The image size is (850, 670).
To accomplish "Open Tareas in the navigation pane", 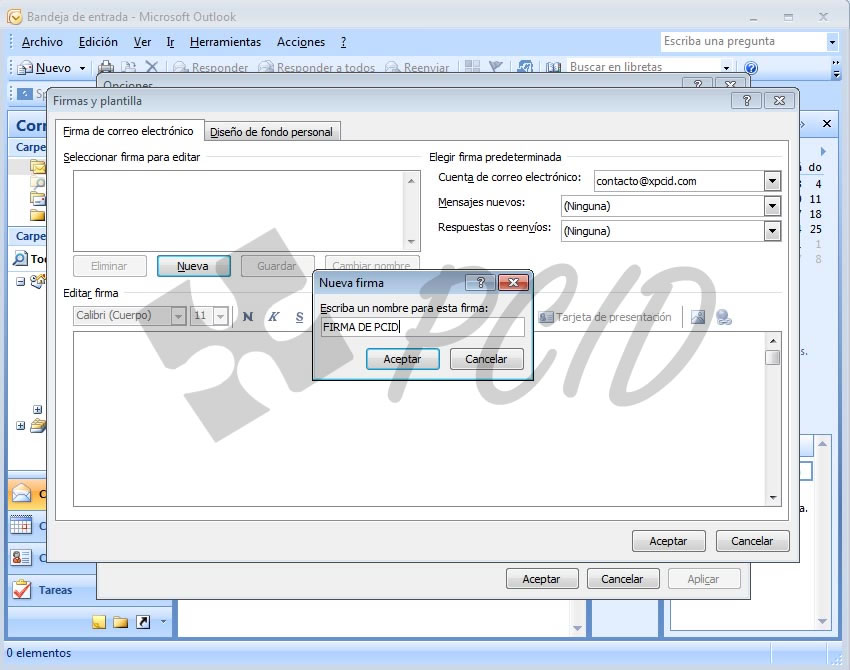I will [x=55, y=590].
